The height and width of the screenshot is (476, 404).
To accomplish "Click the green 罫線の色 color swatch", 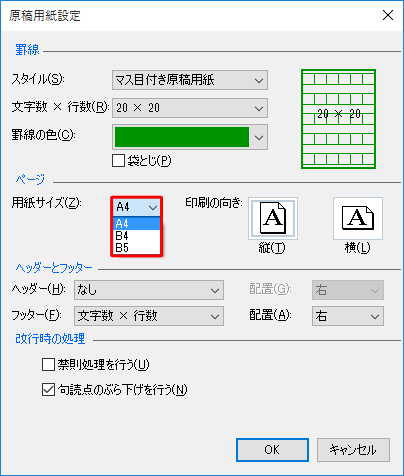I will click(x=182, y=137).
